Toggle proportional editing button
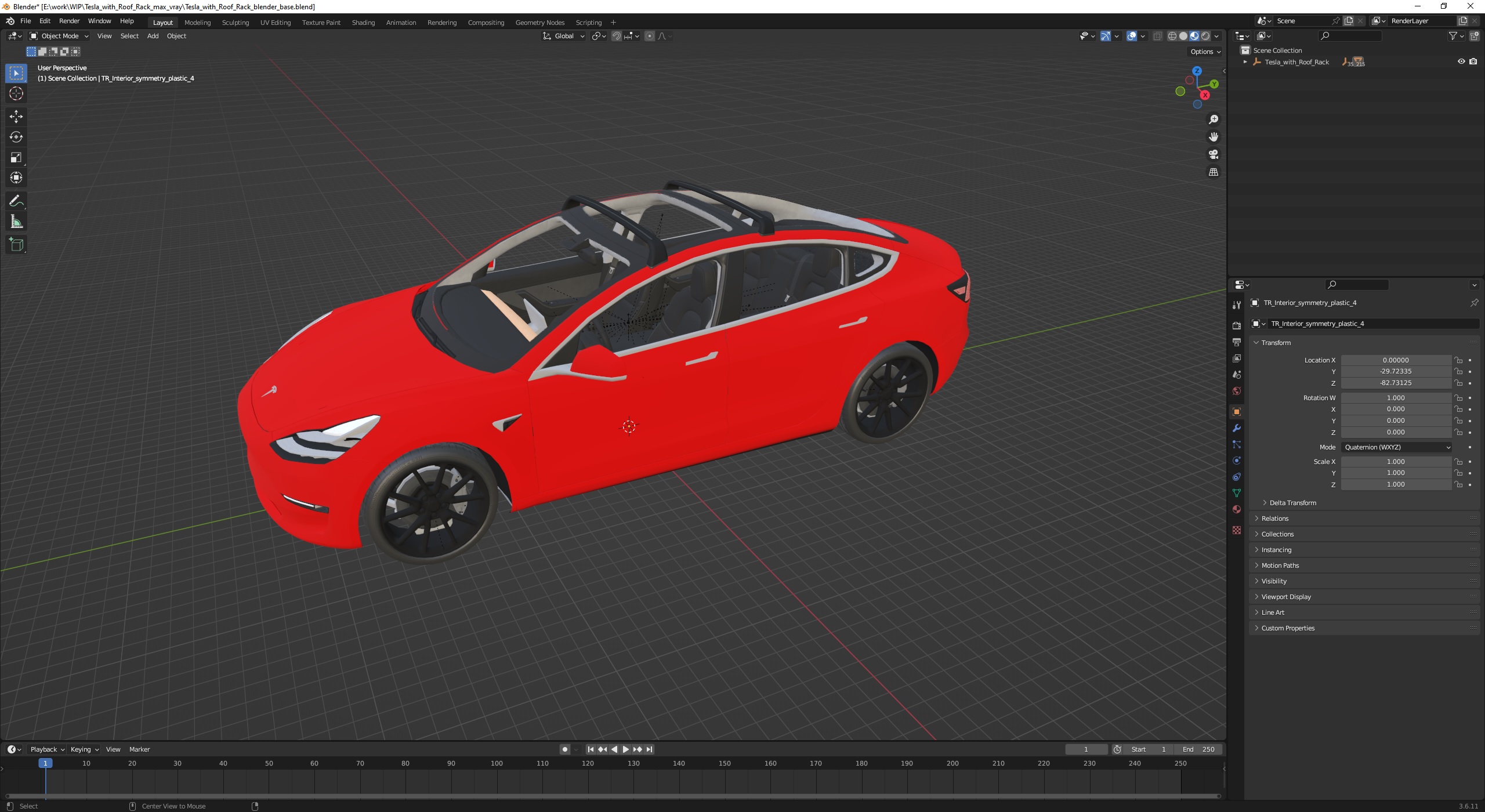The width and height of the screenshot is (1485, 812). coord(650,36)
